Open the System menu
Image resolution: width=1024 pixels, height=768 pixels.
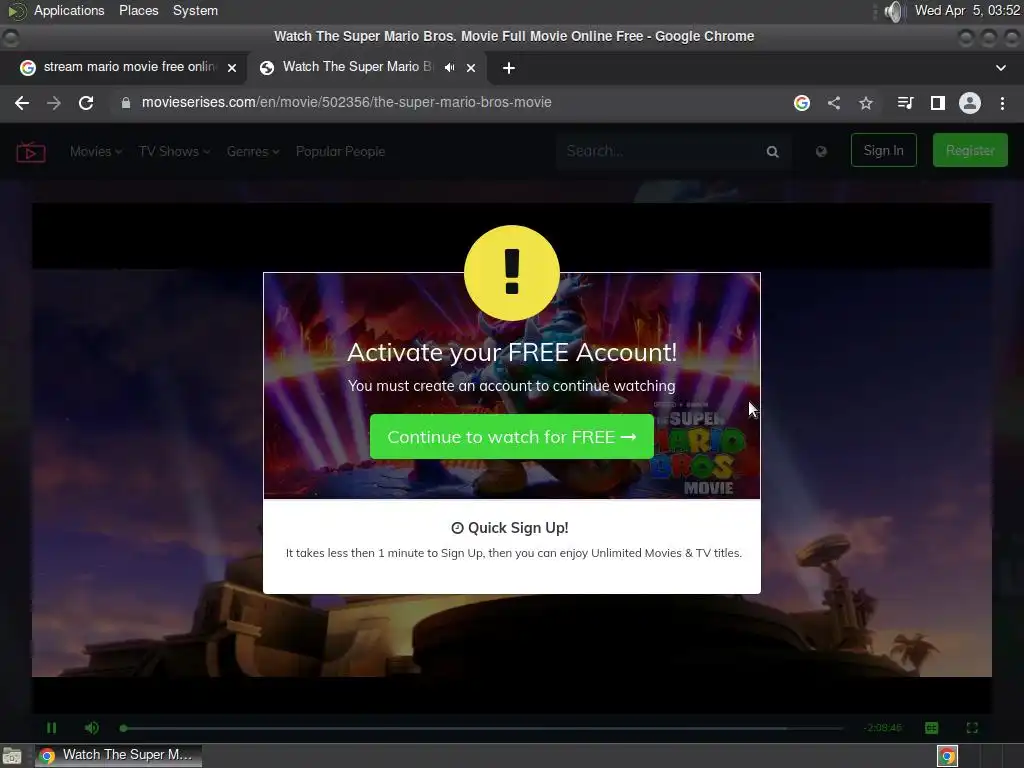195,10
